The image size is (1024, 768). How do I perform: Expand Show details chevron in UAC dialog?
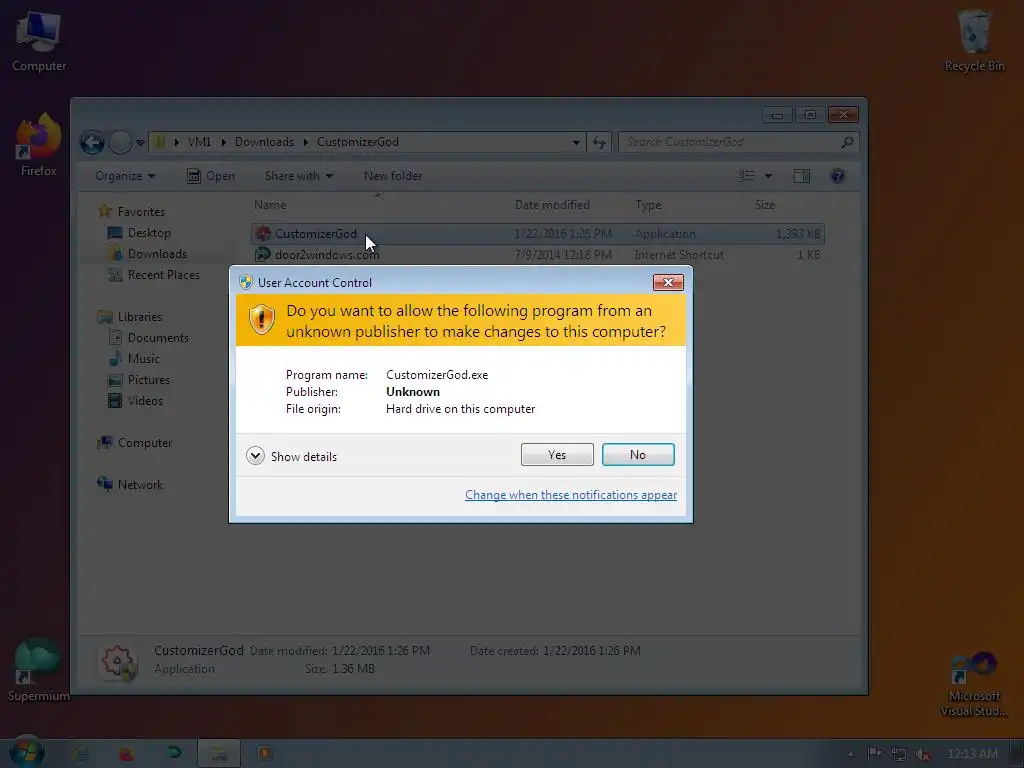click(255, 456)
